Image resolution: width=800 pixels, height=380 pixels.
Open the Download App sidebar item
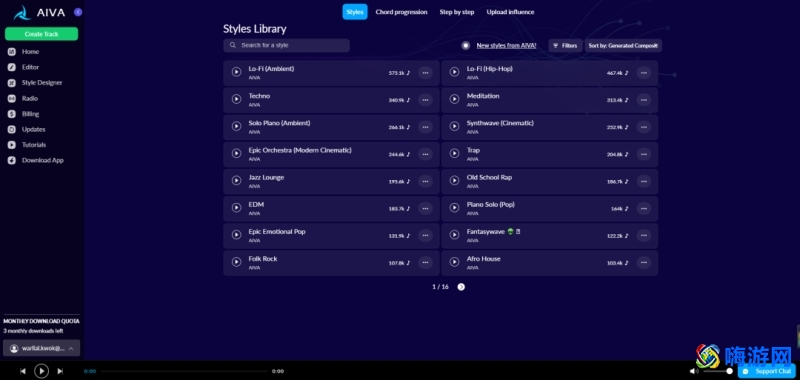point(36,160)
